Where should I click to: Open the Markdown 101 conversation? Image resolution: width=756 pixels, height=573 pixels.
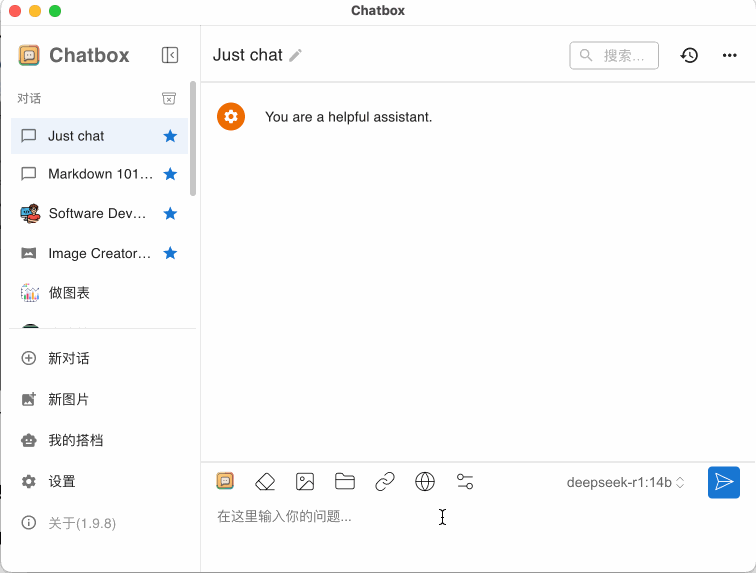click(x=99, y=174)
